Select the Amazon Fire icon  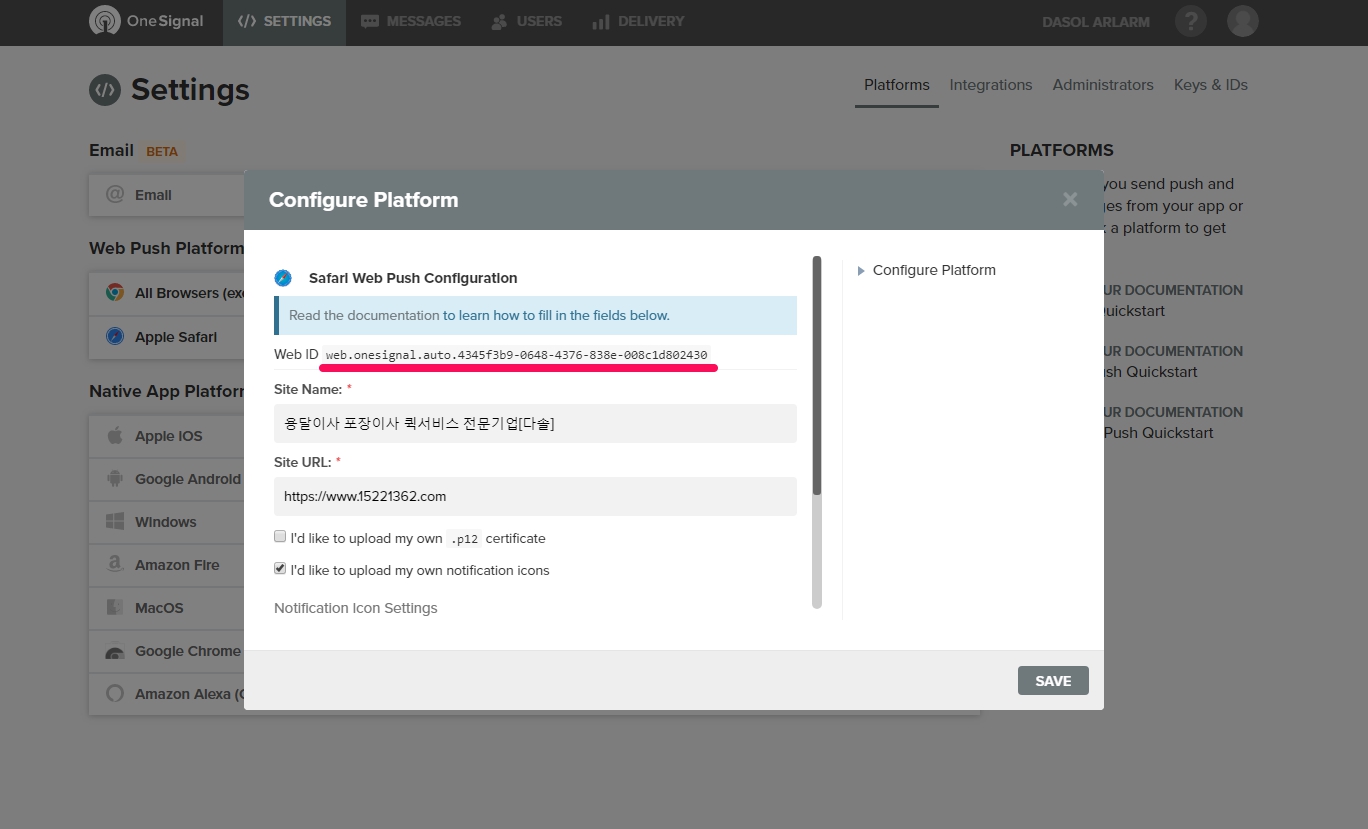pos(115,565)
